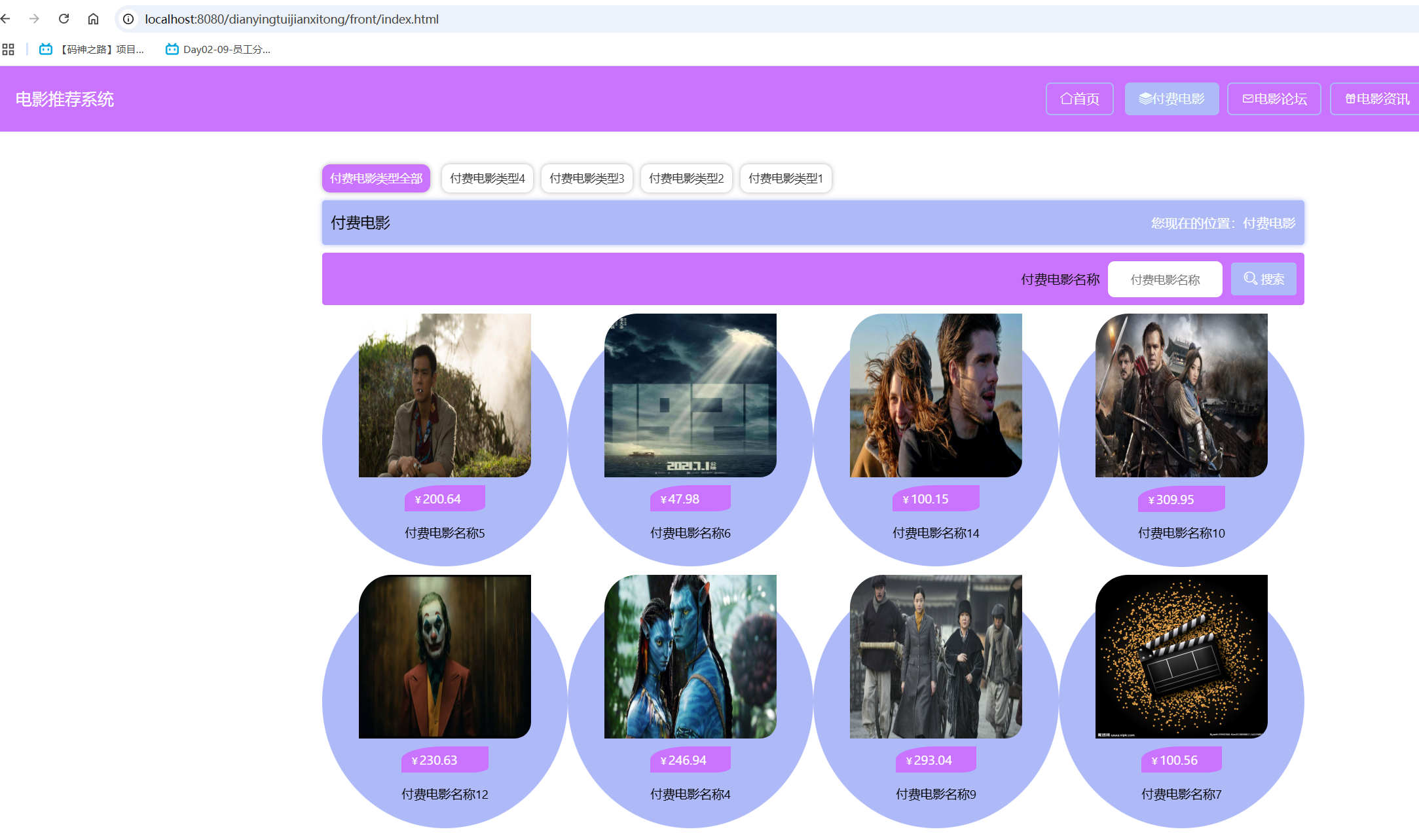Go back using browser back arrow
The height and width of the screenshot is (840, 1419).
[6, 19]
